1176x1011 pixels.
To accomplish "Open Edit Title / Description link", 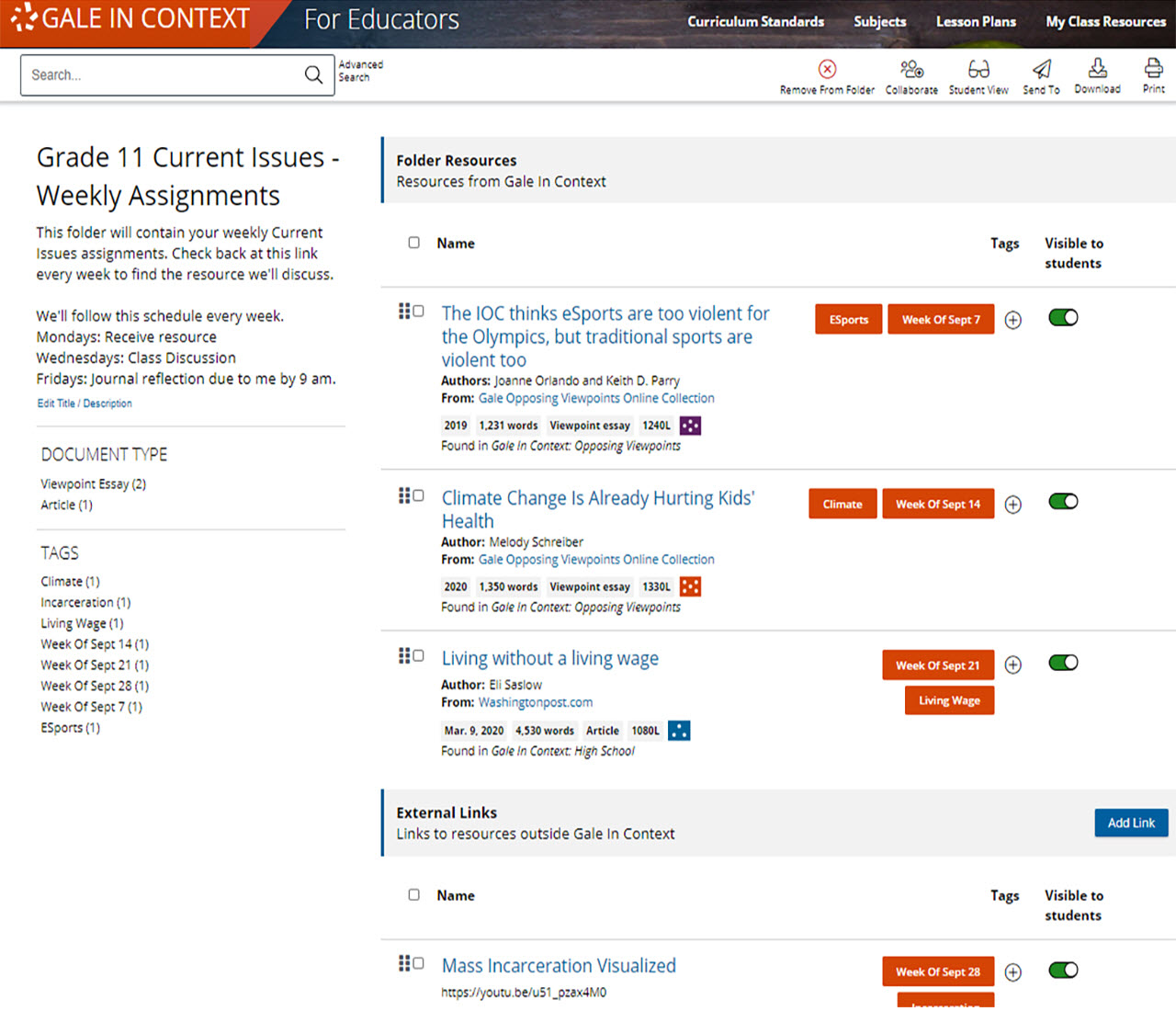I will click(85, 403).
